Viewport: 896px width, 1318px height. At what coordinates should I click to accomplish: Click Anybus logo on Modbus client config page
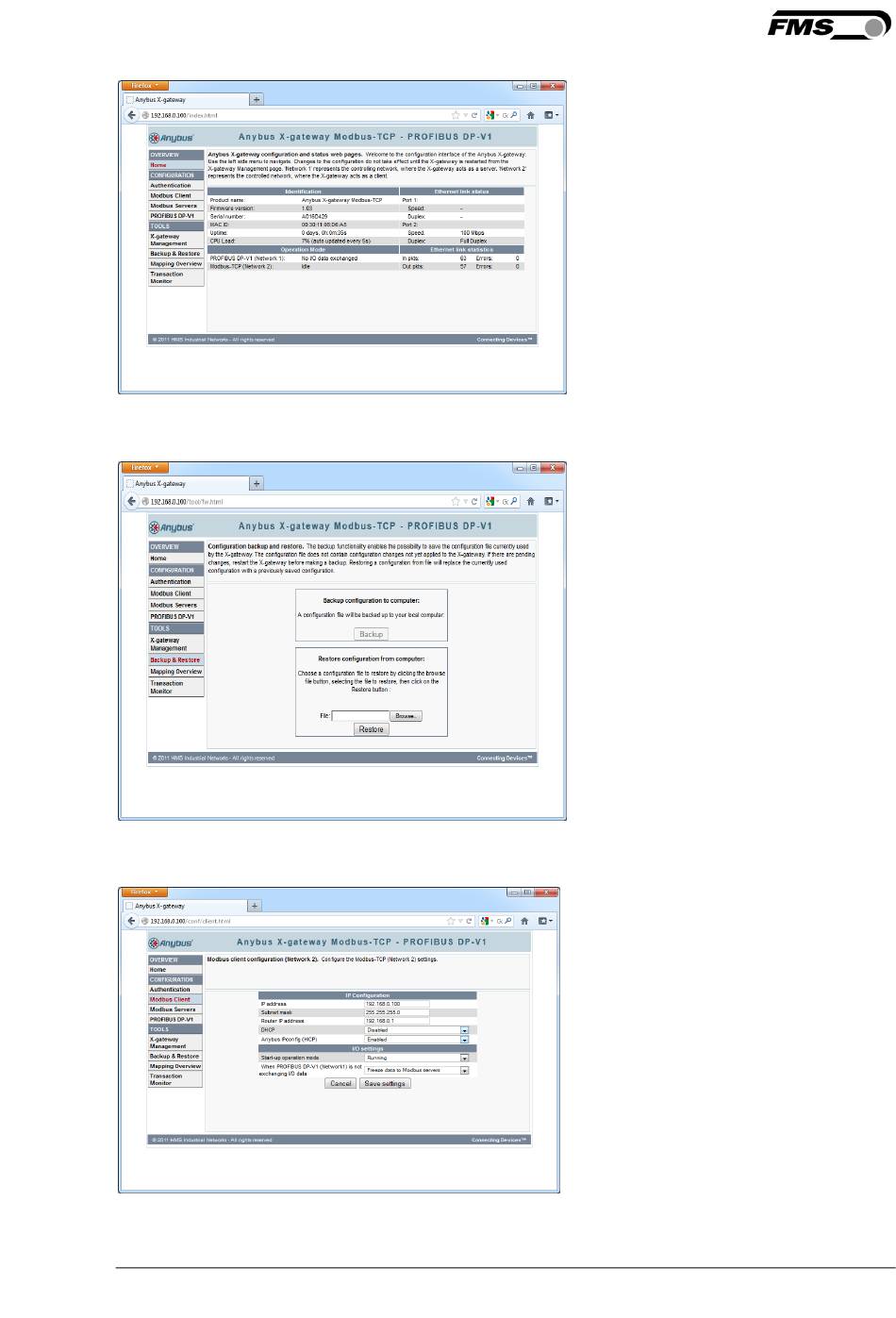pos(171,943)
